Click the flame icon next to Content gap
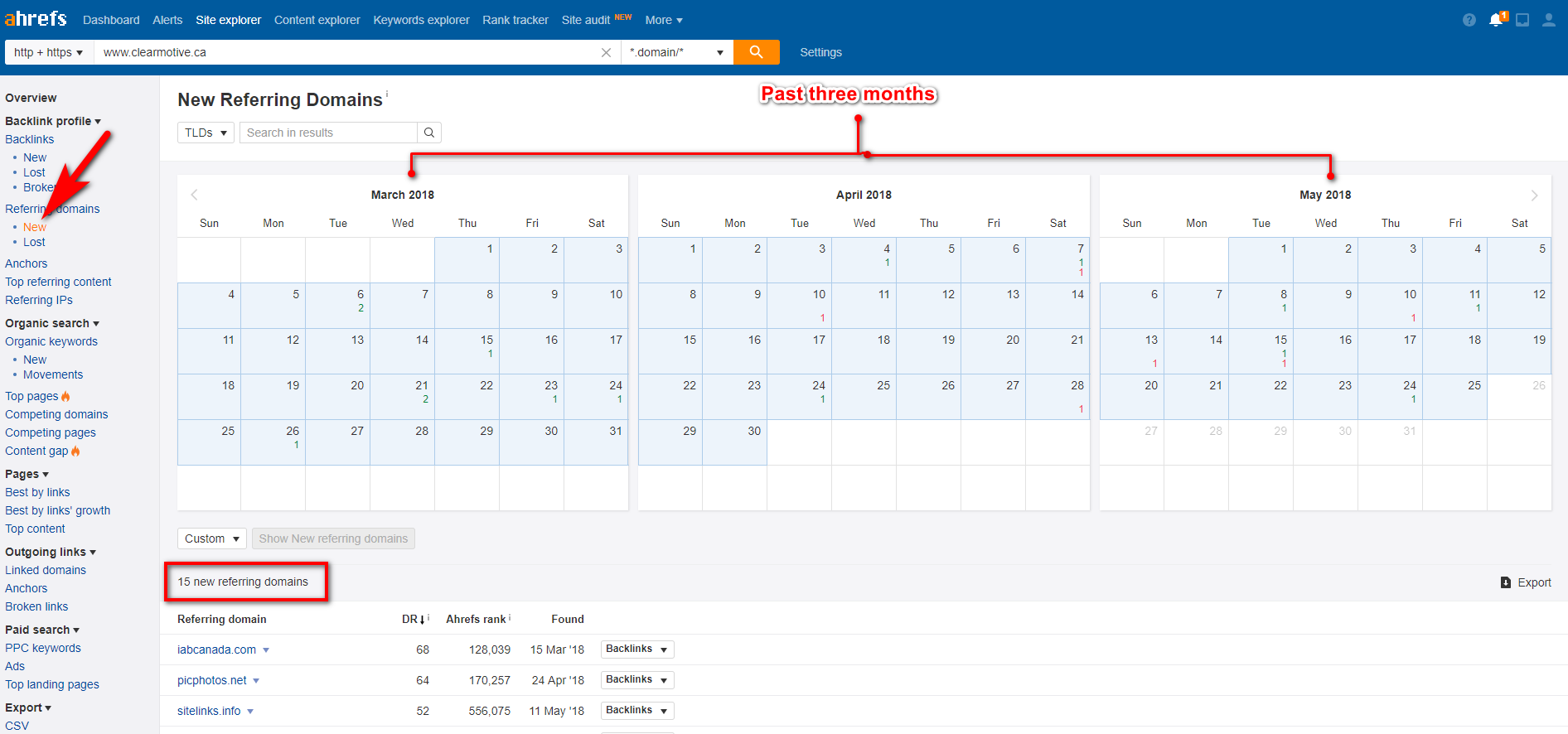 tap(75, 451)
